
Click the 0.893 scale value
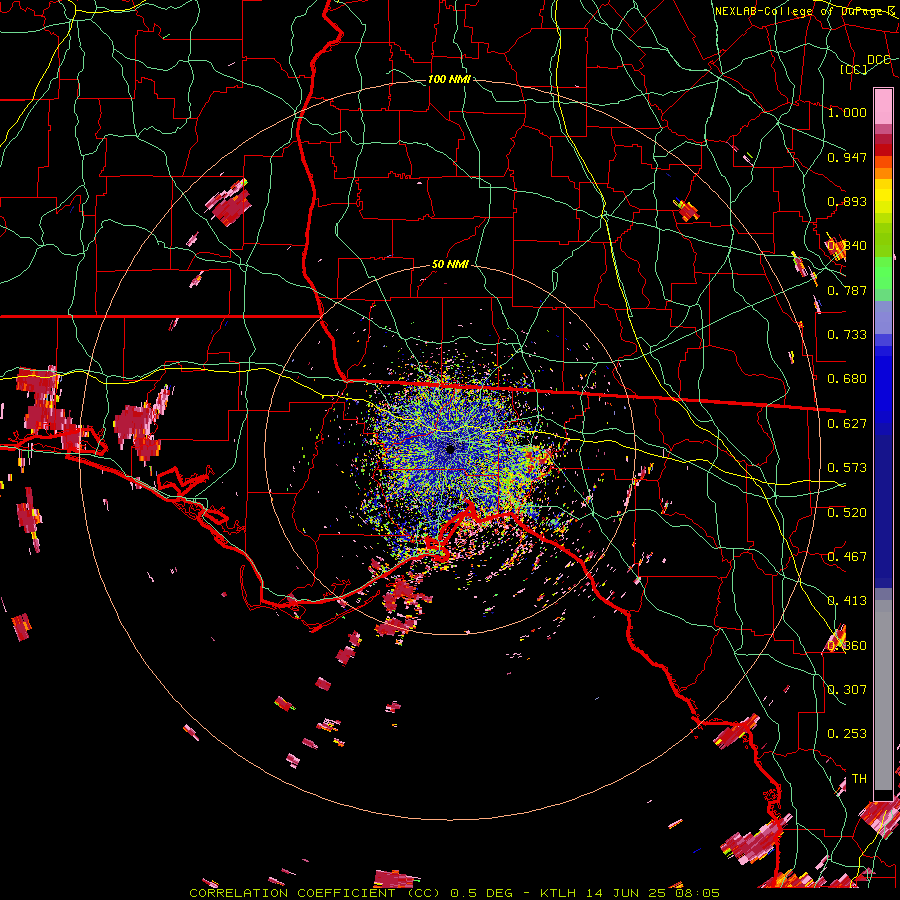coord(847,201)
